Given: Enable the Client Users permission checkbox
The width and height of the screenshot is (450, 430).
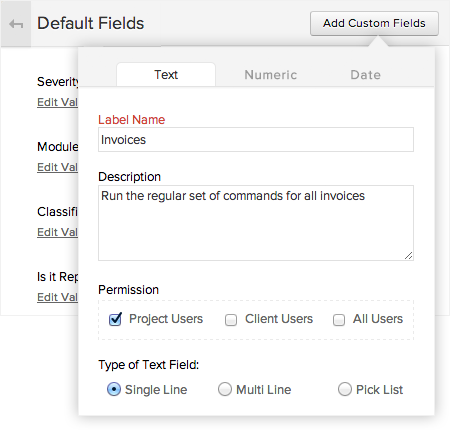Looking at the screenshot, I should tap(231, 320).
